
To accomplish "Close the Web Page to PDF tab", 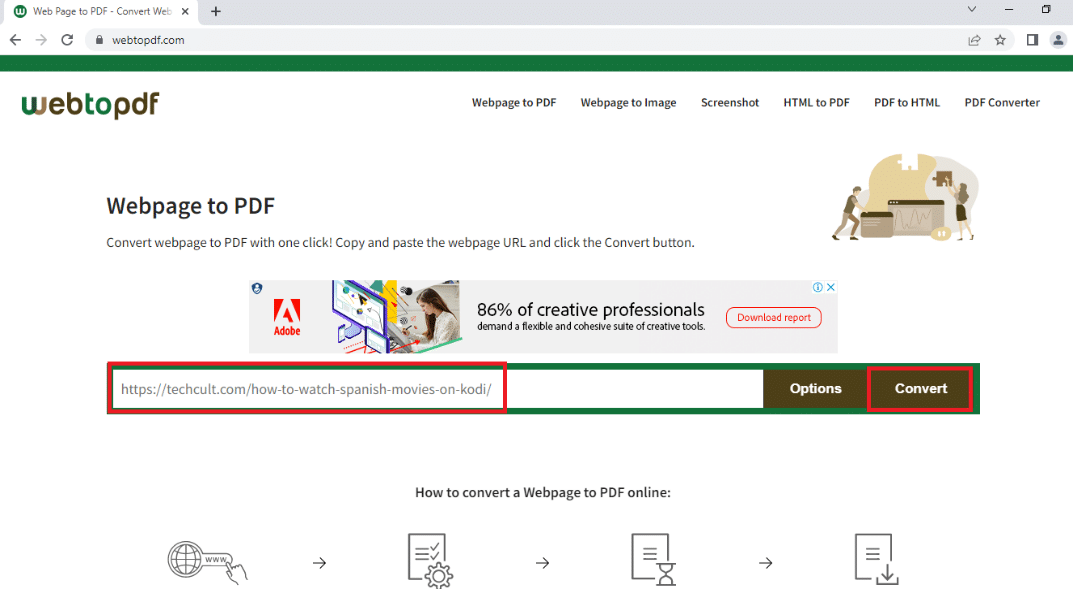I will click(x=185, y=12).
